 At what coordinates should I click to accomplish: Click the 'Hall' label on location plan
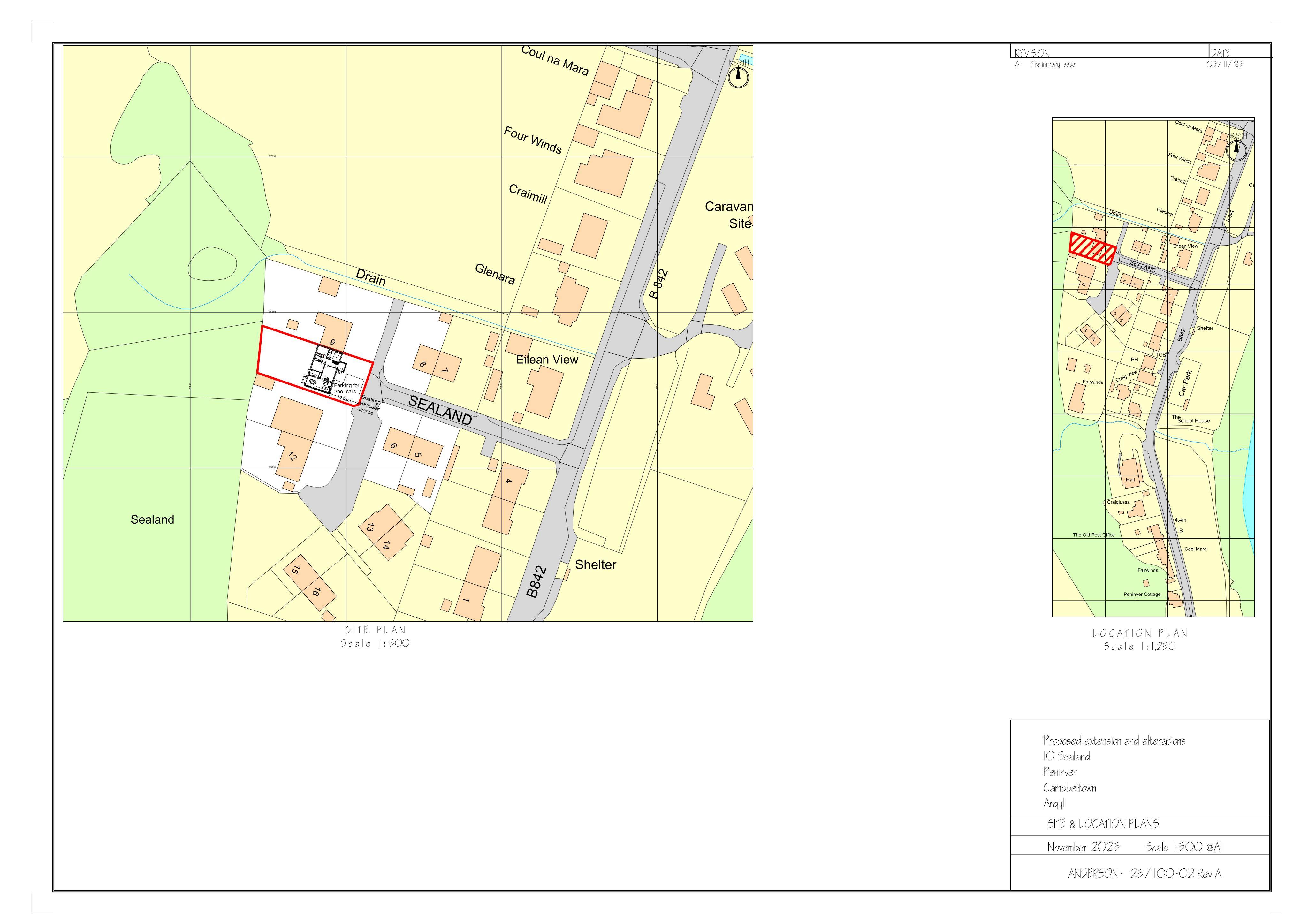pyautogui.click(x=1130, y=480)
